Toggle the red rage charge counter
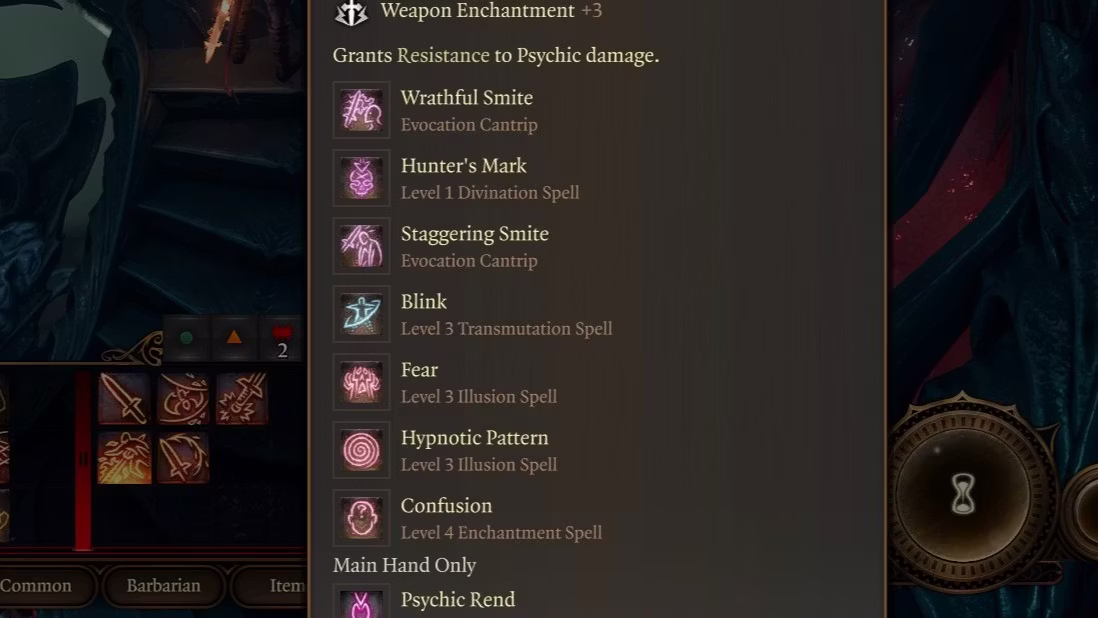Image resolution: width=1098 pixels, height=618 pixels. tap(282, 340)
